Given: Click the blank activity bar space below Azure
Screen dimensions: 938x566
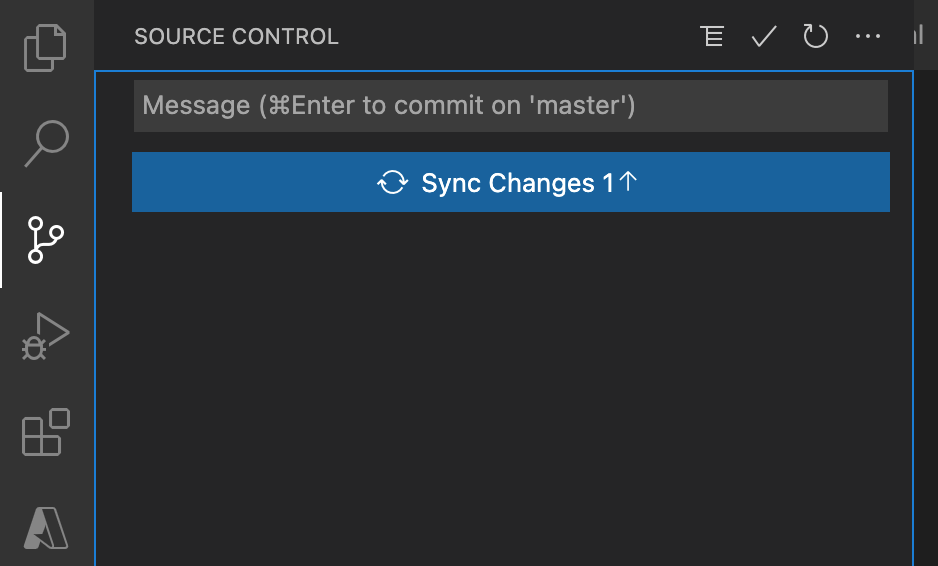Looking at the screenshot, I should [46, 558].
